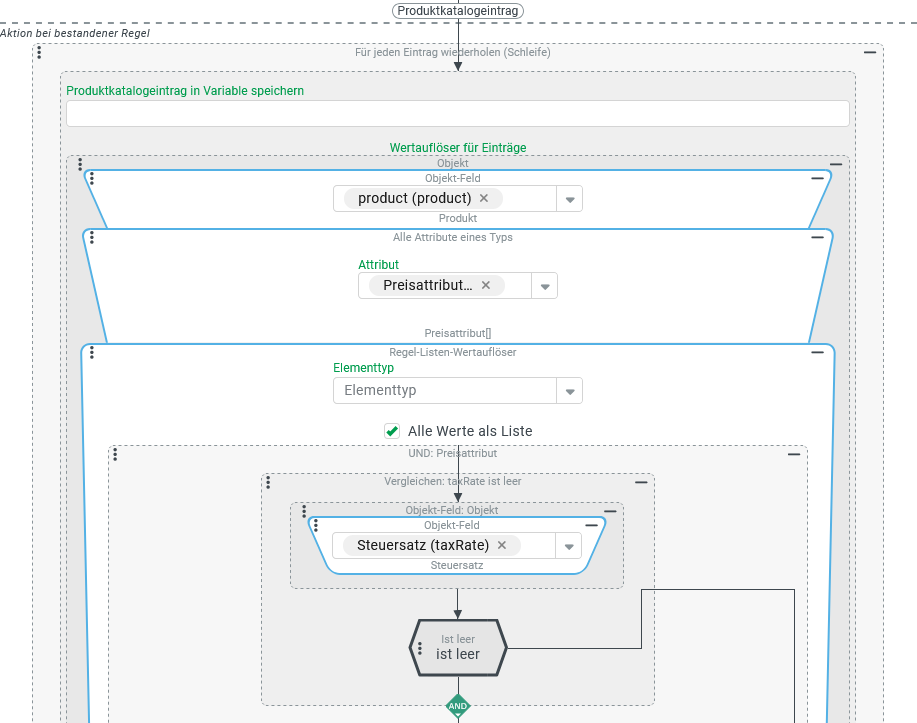Click the green AND diamond connector
Viewport: 917px width, 723px height.
(x=458, y=705)
